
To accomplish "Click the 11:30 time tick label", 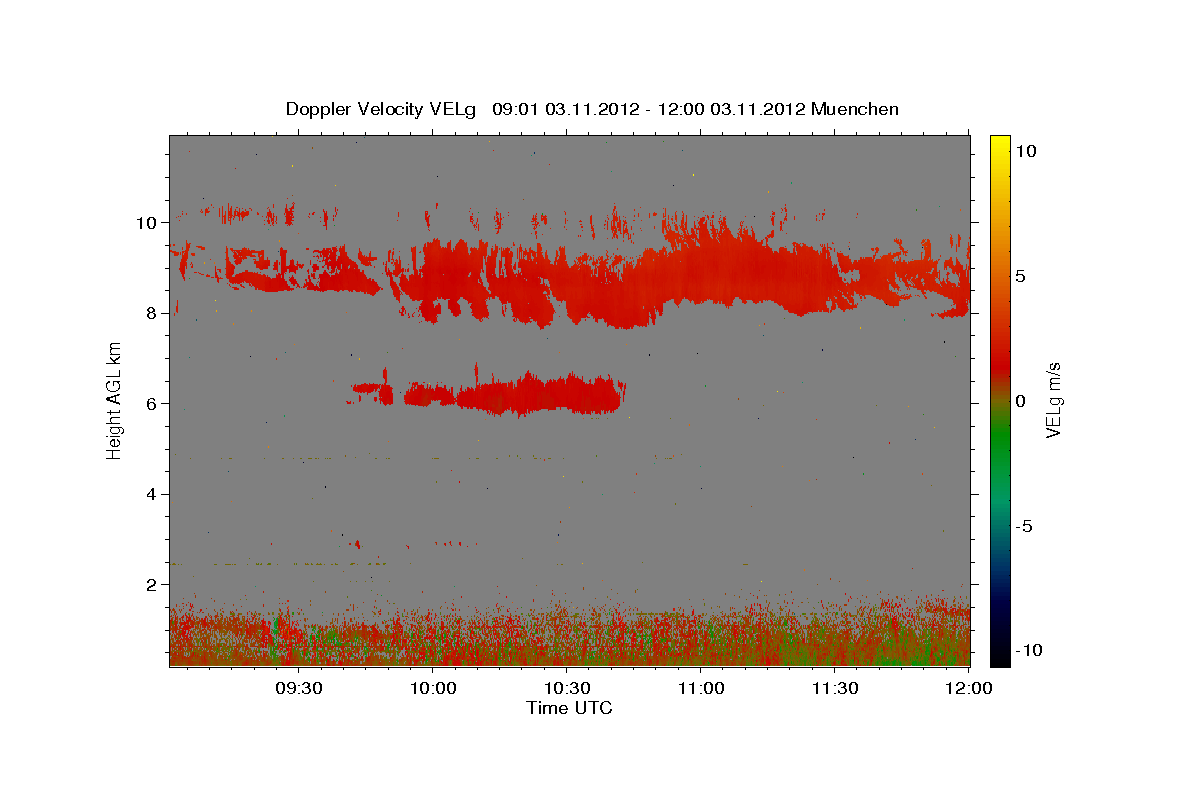I will click(x=835, y=688).
